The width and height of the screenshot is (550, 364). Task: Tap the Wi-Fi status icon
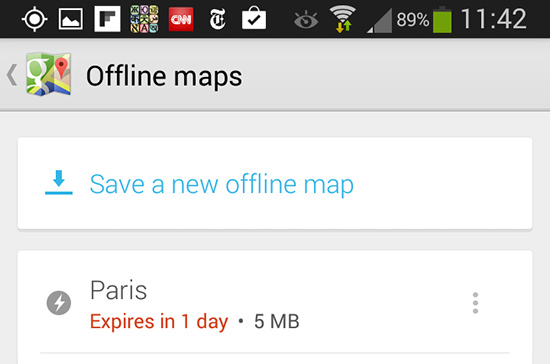point(343,19)
